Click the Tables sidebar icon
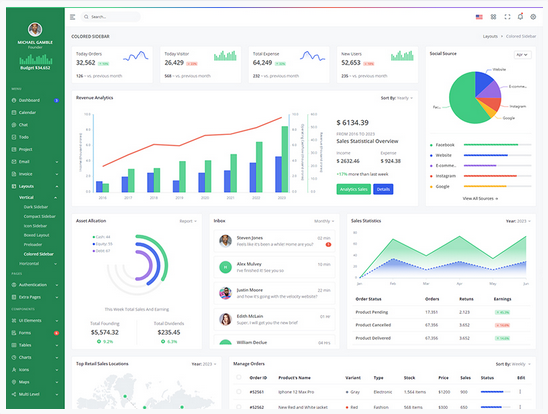Screen dimensions: 548x414 tap(14, 345)
